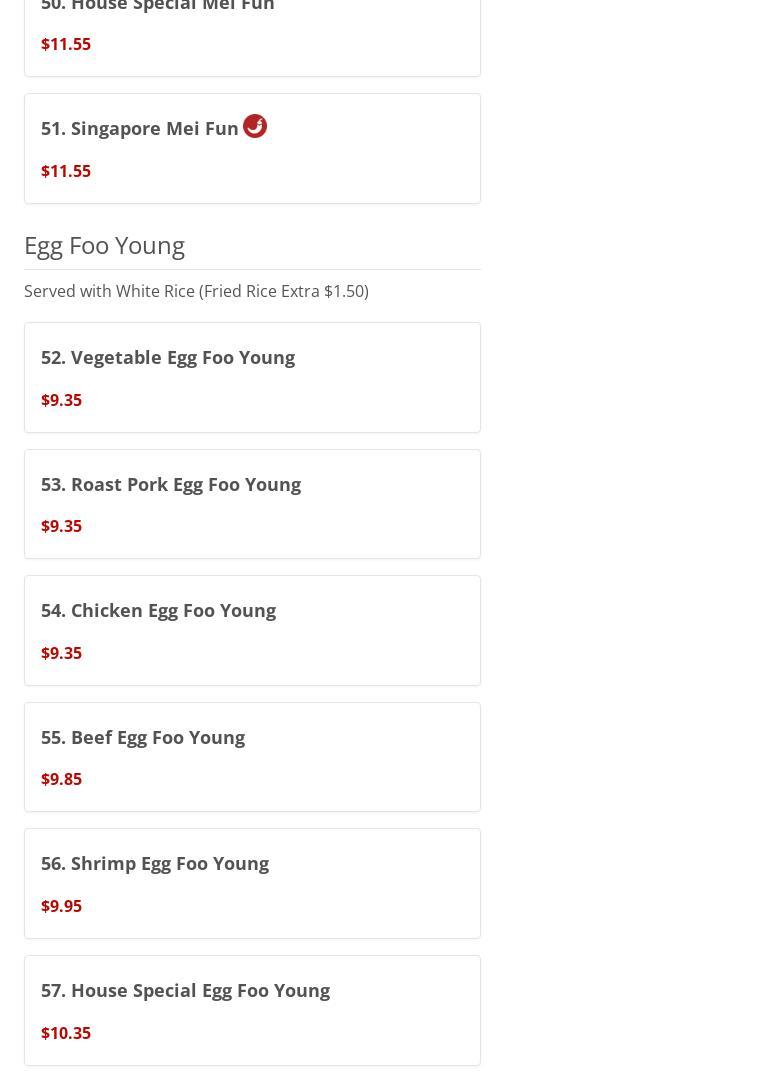Click $11.55 price under Singapore Mei Fun

66,171
